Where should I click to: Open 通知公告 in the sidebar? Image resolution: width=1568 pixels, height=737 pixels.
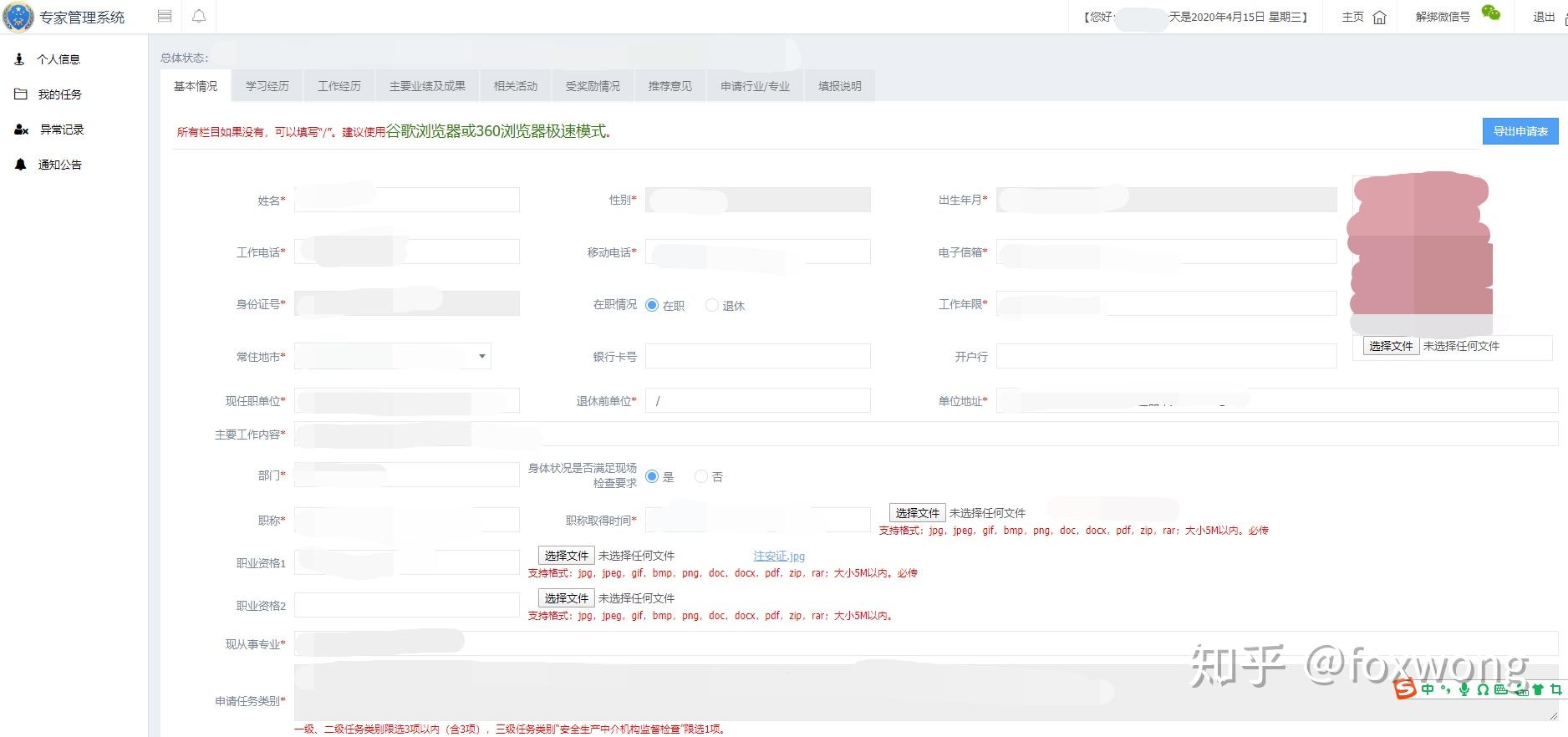click(x=59, y=165)
